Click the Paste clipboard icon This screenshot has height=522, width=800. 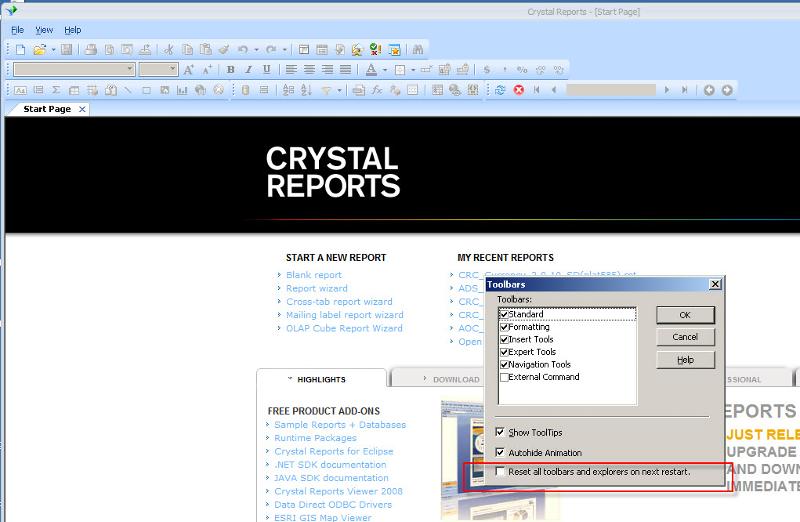click(206, 49)
